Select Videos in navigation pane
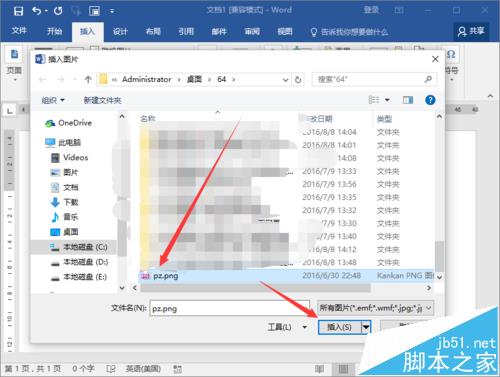This screenshot has width=500, height=377. 70,158
